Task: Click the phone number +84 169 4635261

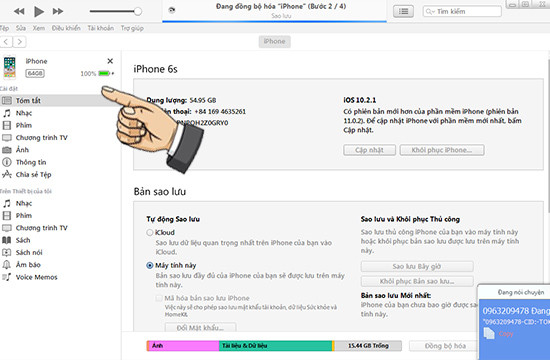Action: click(x=220, y=112)
